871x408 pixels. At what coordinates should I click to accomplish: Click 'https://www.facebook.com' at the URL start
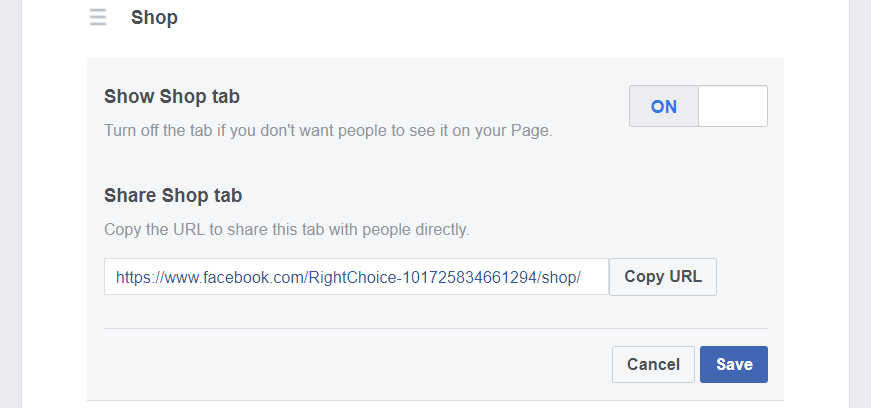205,277
